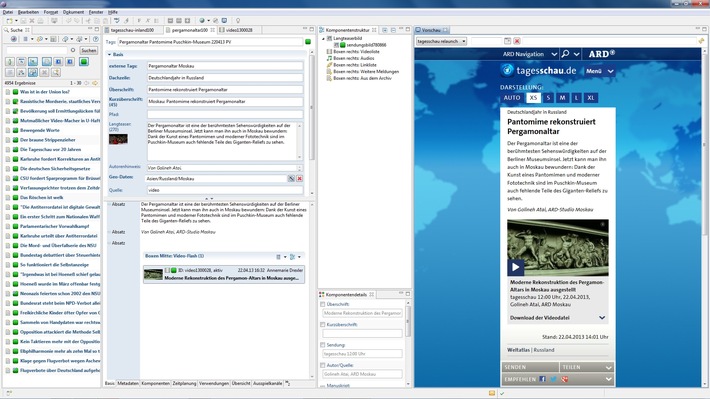Open the Metadaten bottom tab
710x399 pixels.
tap(128, 384)
